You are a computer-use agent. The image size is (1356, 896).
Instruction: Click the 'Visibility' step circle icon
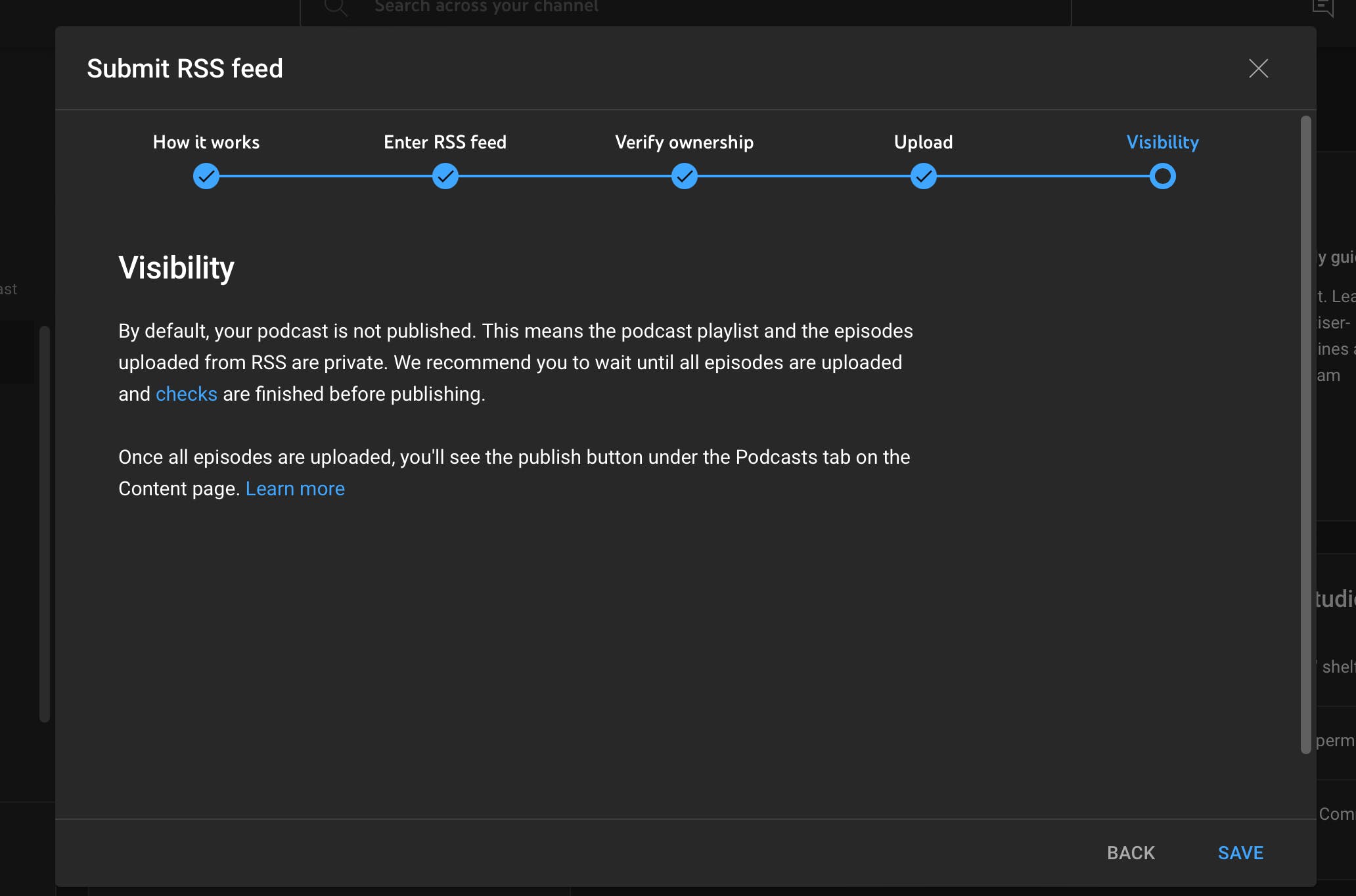tap(1163, 176)
